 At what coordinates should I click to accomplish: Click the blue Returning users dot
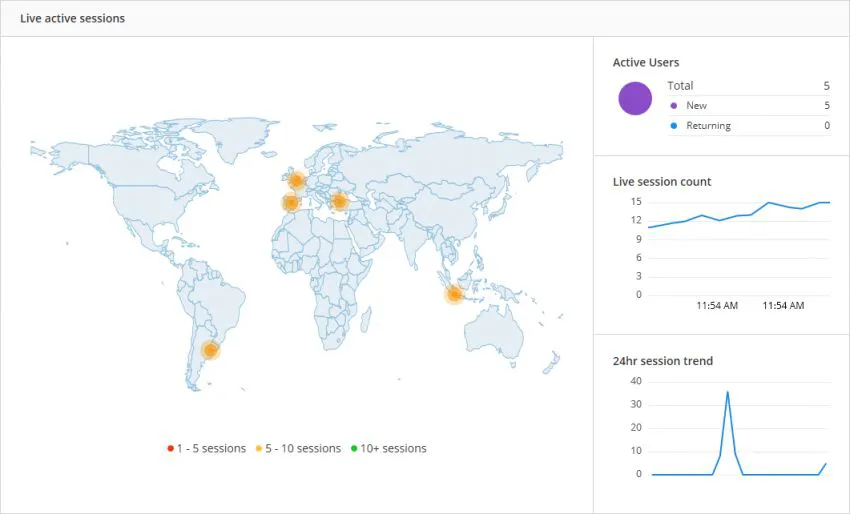click(674, 126)
